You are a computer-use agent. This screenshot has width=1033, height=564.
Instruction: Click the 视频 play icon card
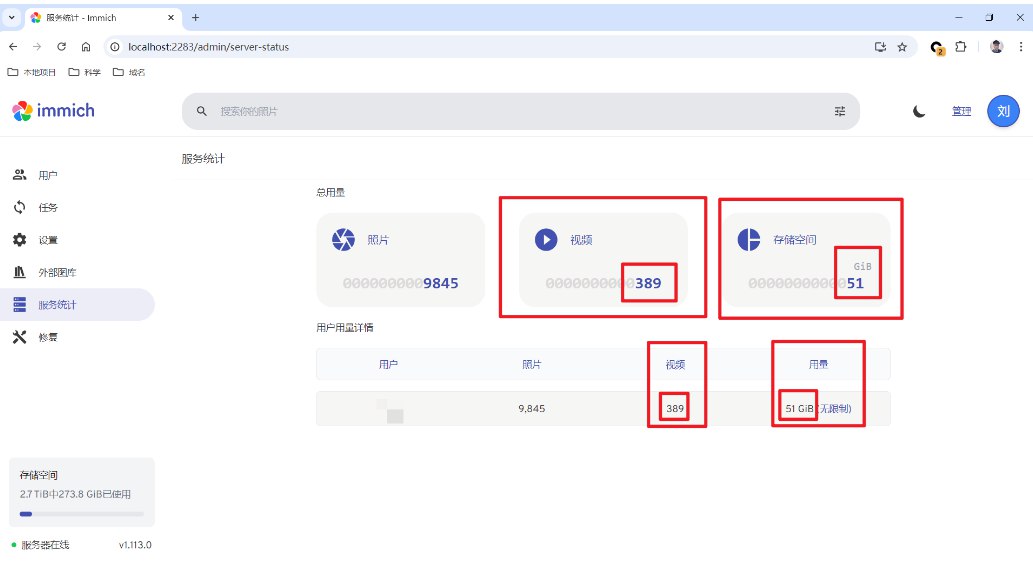(545, 240)
